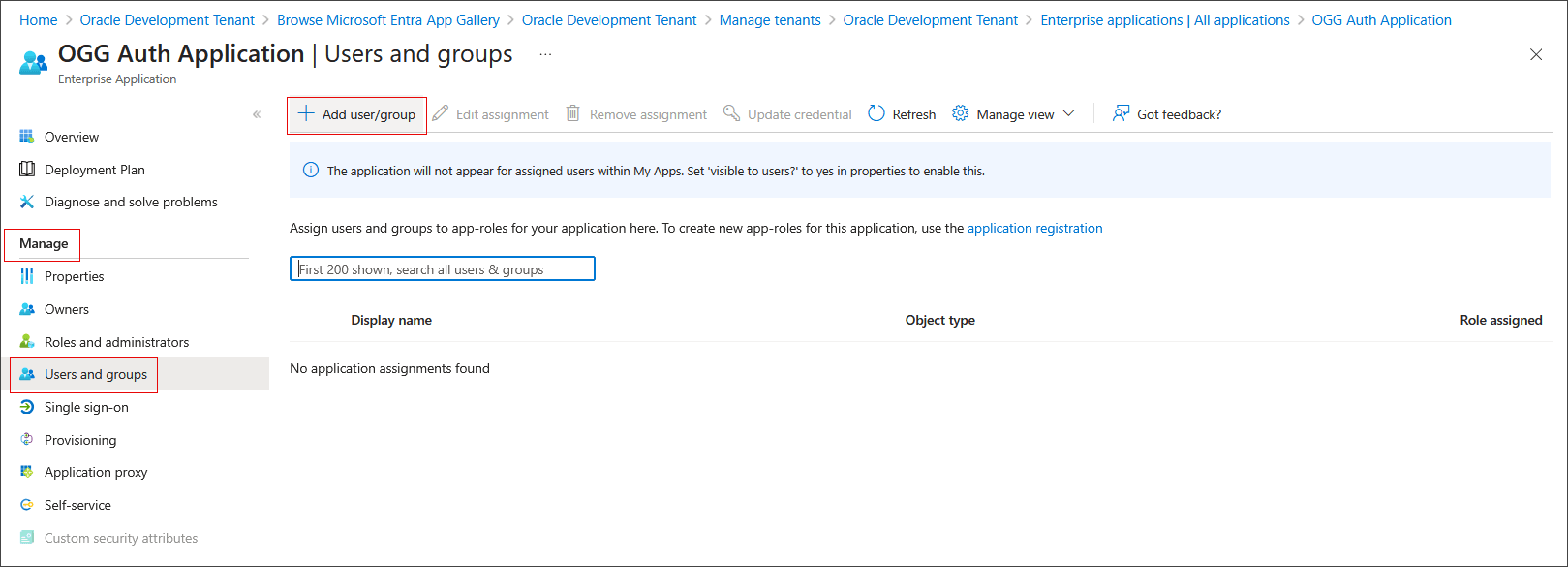Click the Properties bars icon

pyautogui.click(x=27, y=276)
